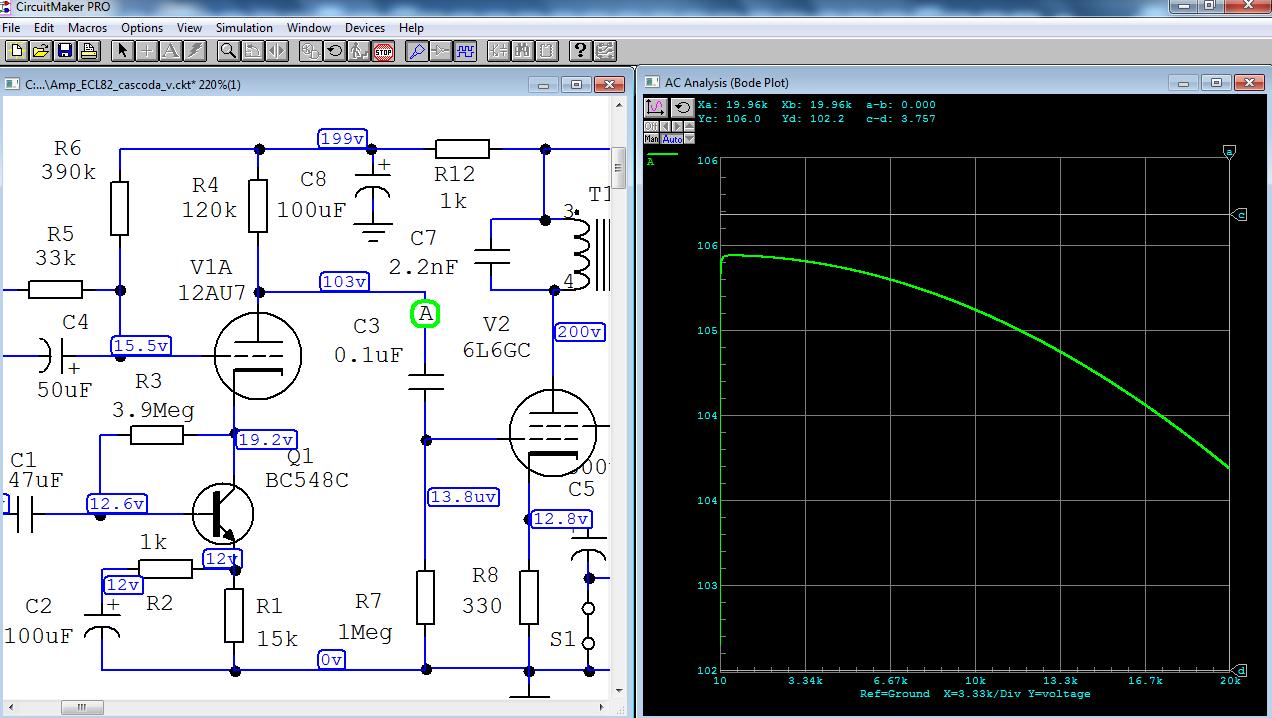
Task: Open the Window menu
Action: click(x=309, y=28)
